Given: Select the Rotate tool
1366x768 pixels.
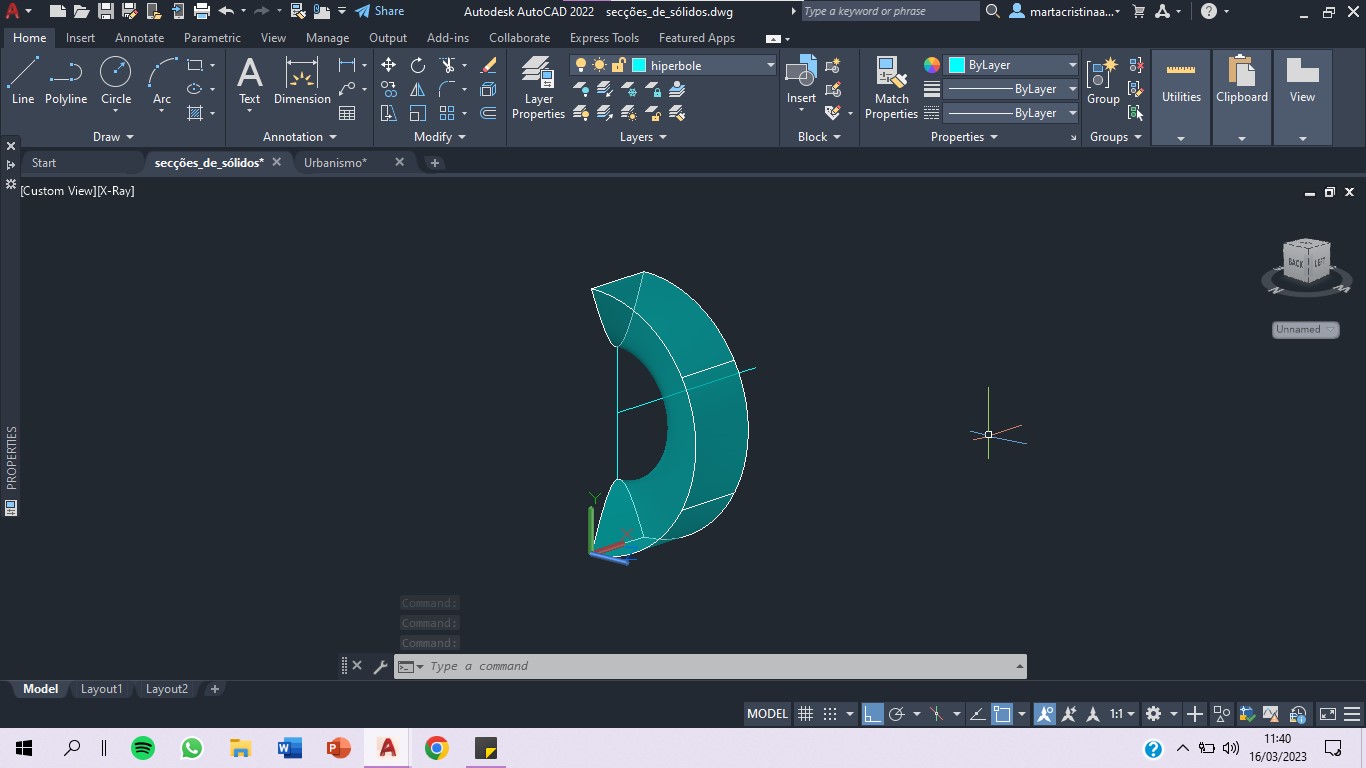Looking at the screenshot, I should click(x=418, y=65).
